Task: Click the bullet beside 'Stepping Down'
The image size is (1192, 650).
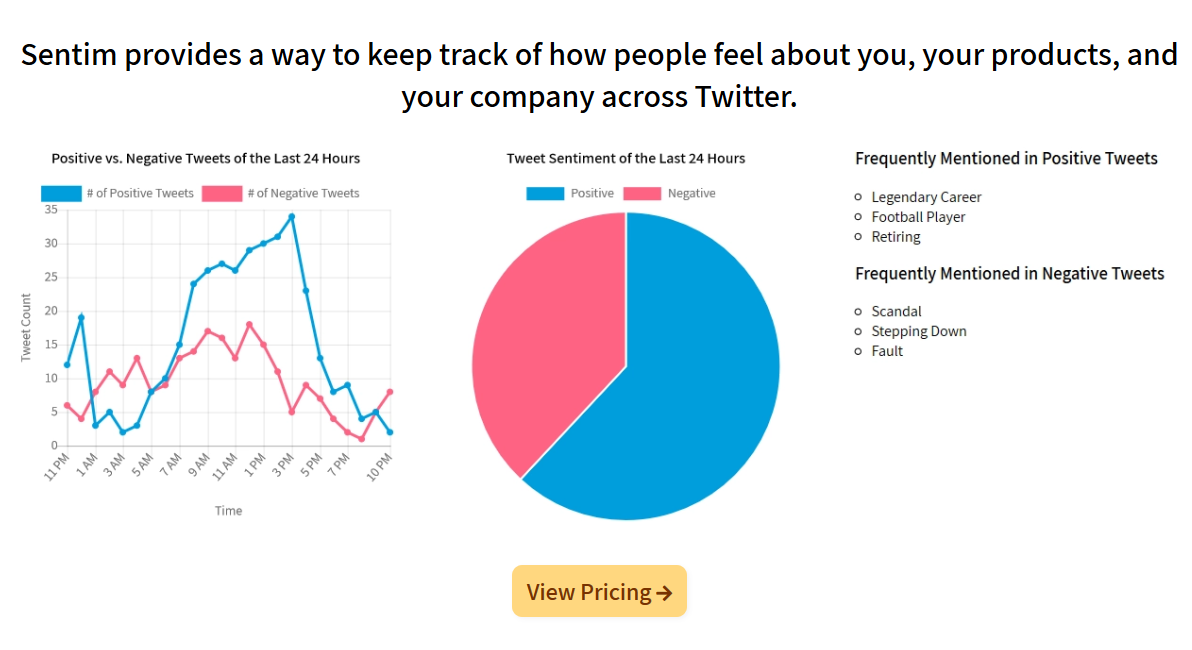Action: (858, 331)
